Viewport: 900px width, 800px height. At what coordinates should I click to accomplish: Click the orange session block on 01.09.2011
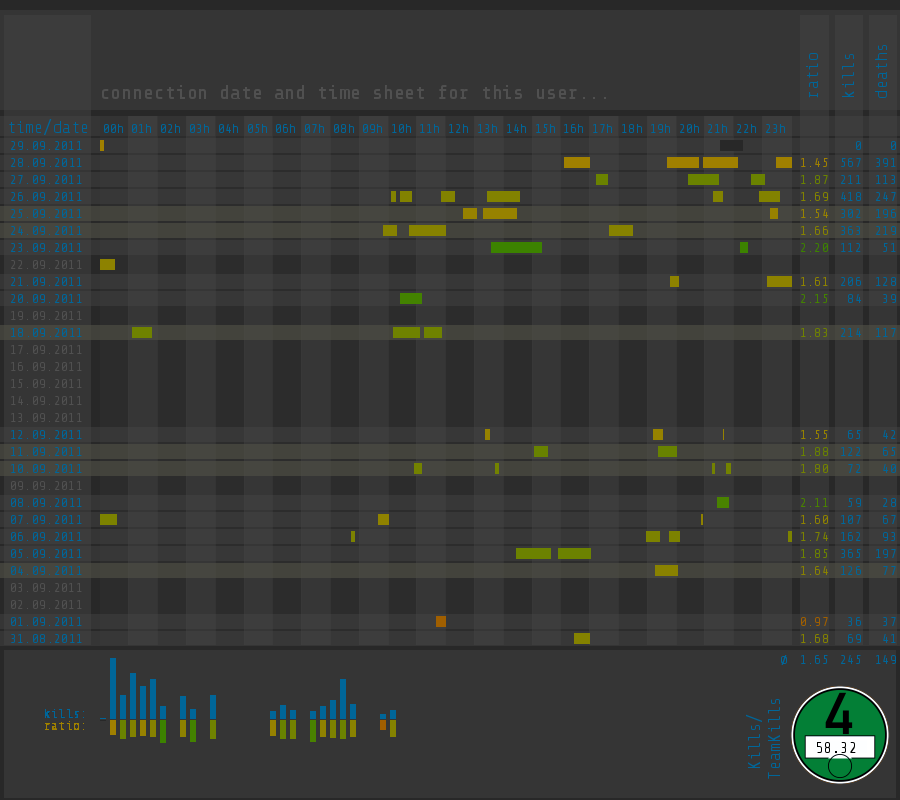pyautogui.click(x=441, y=622)
